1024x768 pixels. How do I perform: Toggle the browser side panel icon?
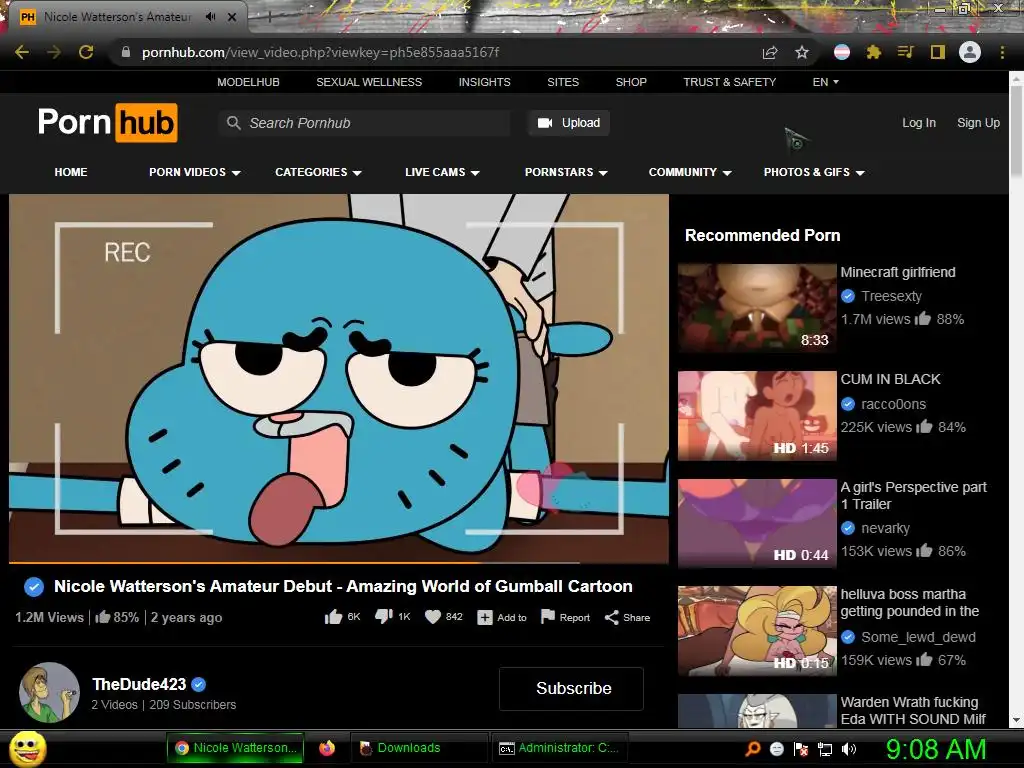(x=938, y=52)
